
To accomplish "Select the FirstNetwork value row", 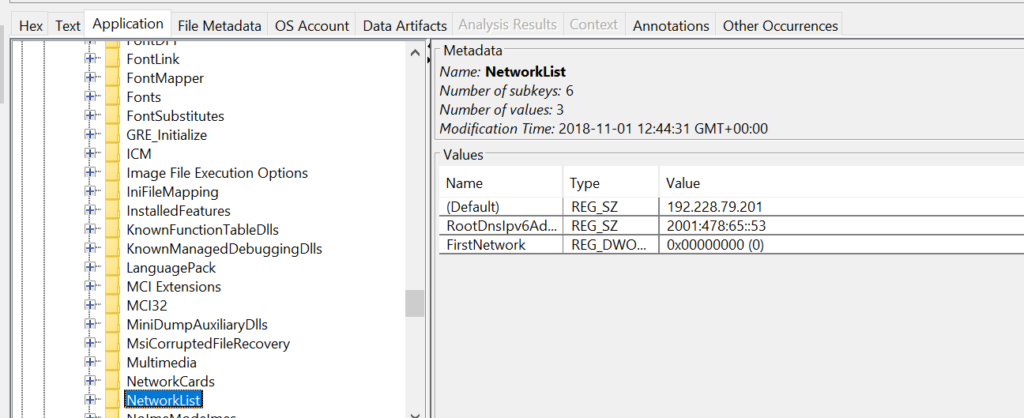I will click(x=731, y=245).
